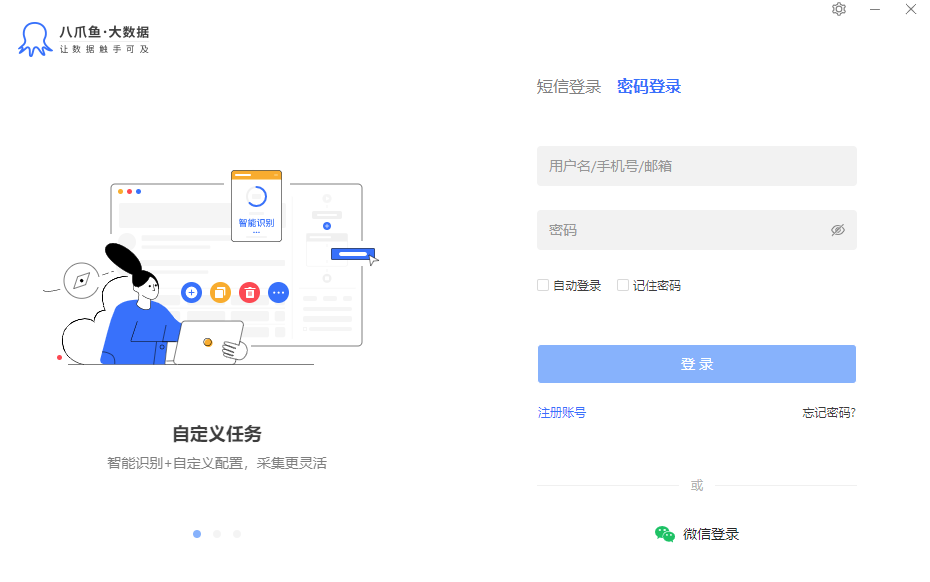930x582 pixels.
Task: Click the 自定义任务 heading text
Action: [217, 434]
